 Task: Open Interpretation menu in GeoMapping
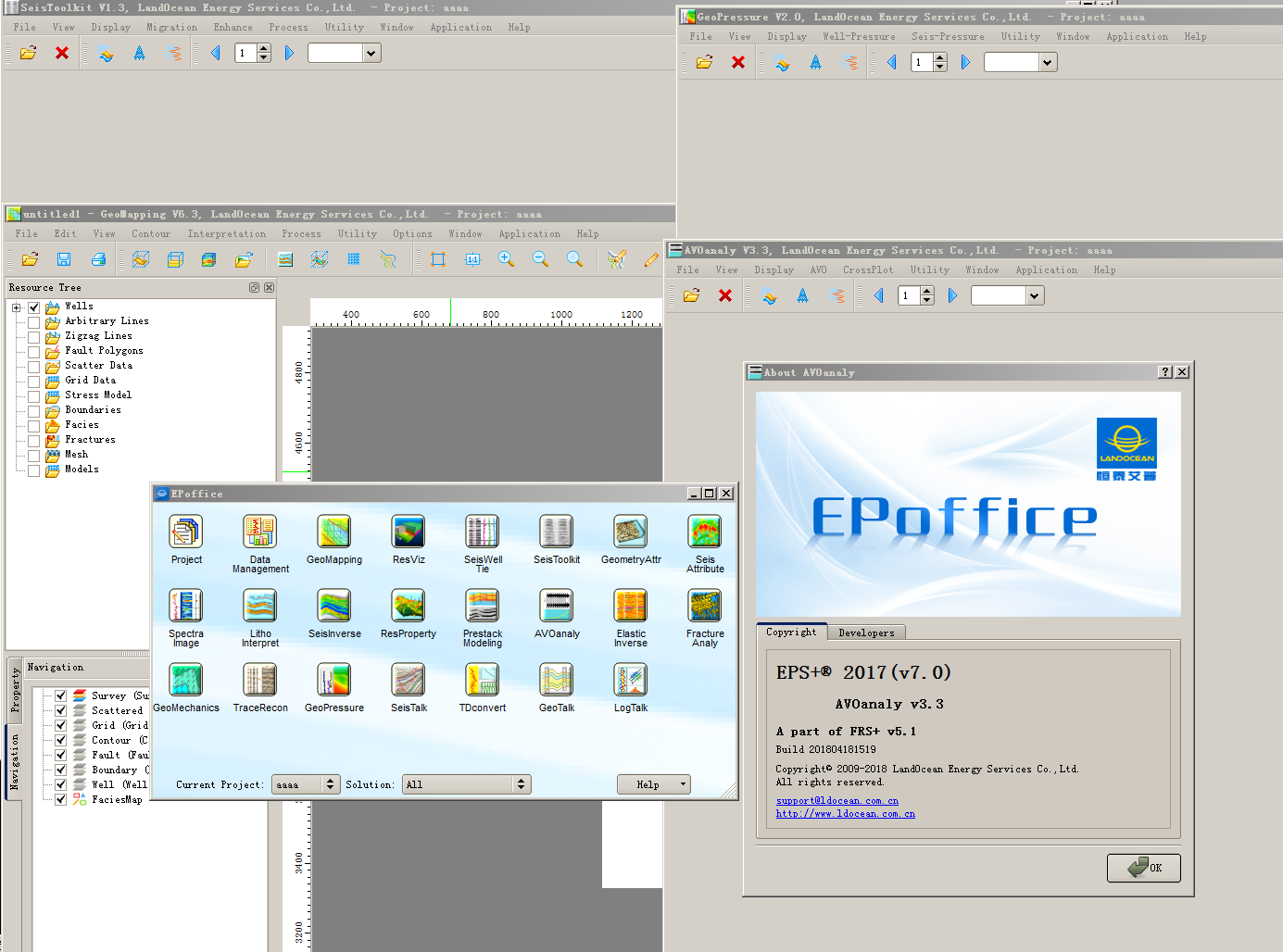(x=227, y=233)
